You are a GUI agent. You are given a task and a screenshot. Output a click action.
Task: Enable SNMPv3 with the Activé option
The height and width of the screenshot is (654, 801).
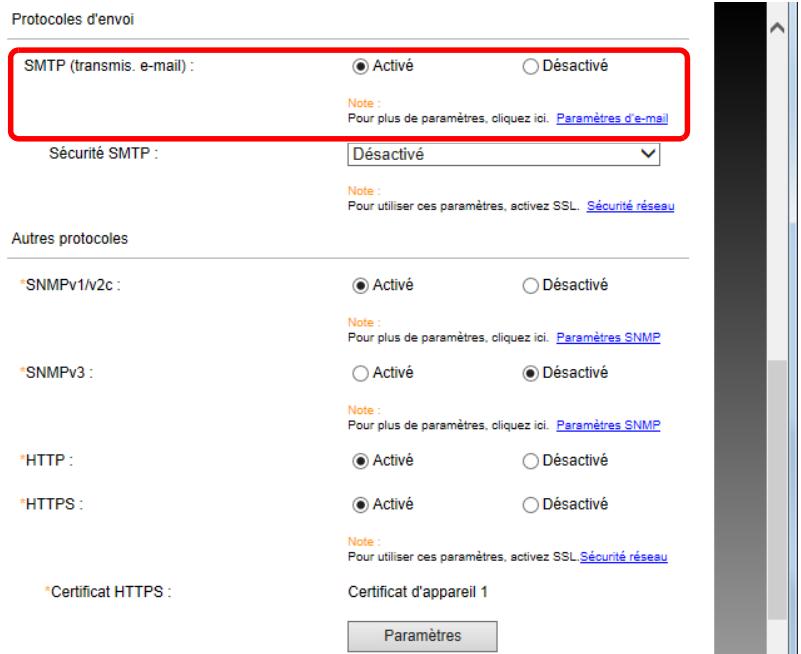(x=360, y=373)
